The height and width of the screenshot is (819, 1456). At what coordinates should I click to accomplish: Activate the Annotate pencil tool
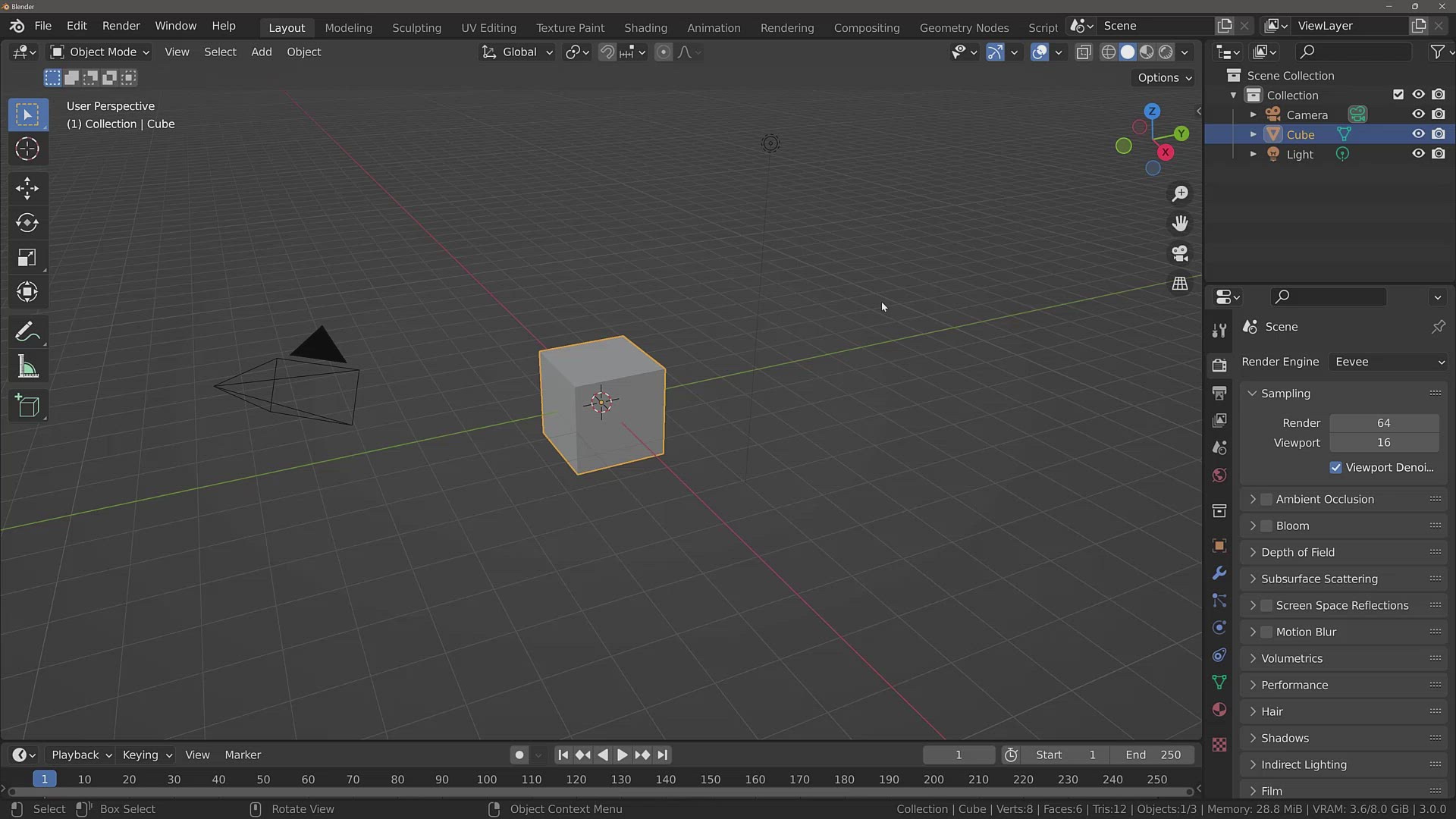(x=27, y=332)
